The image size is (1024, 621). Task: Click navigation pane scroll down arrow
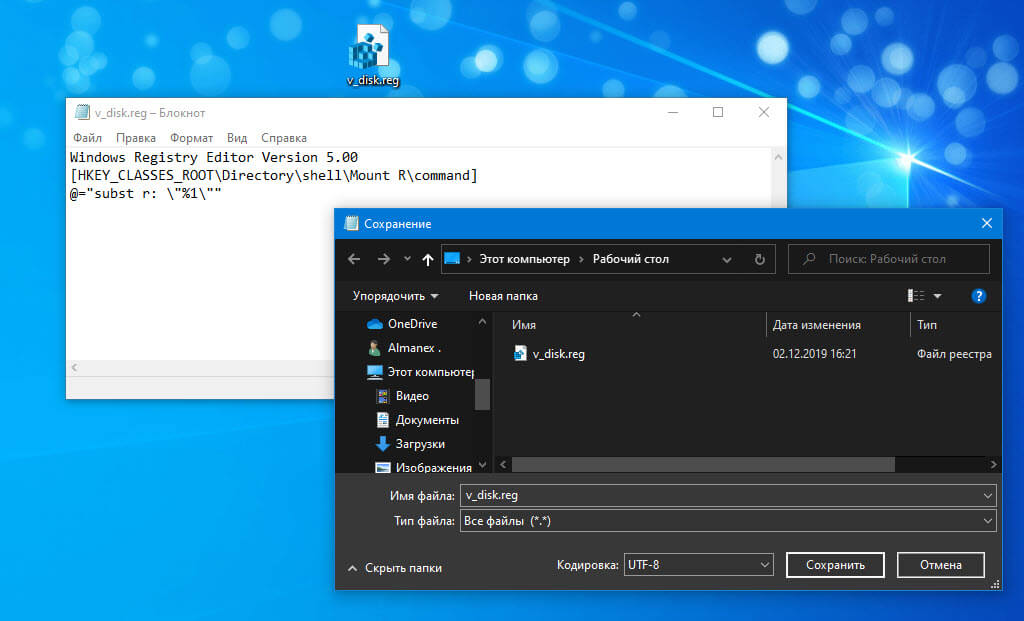(483, 465)
